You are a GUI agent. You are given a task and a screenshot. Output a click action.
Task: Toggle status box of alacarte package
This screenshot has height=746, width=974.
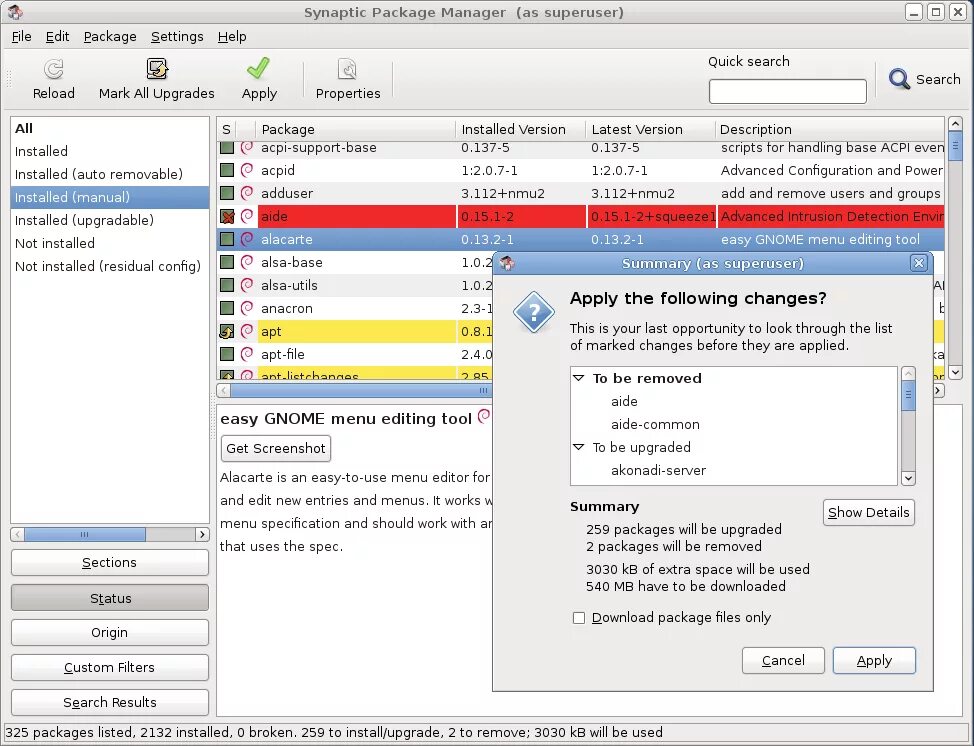(227, 239)
